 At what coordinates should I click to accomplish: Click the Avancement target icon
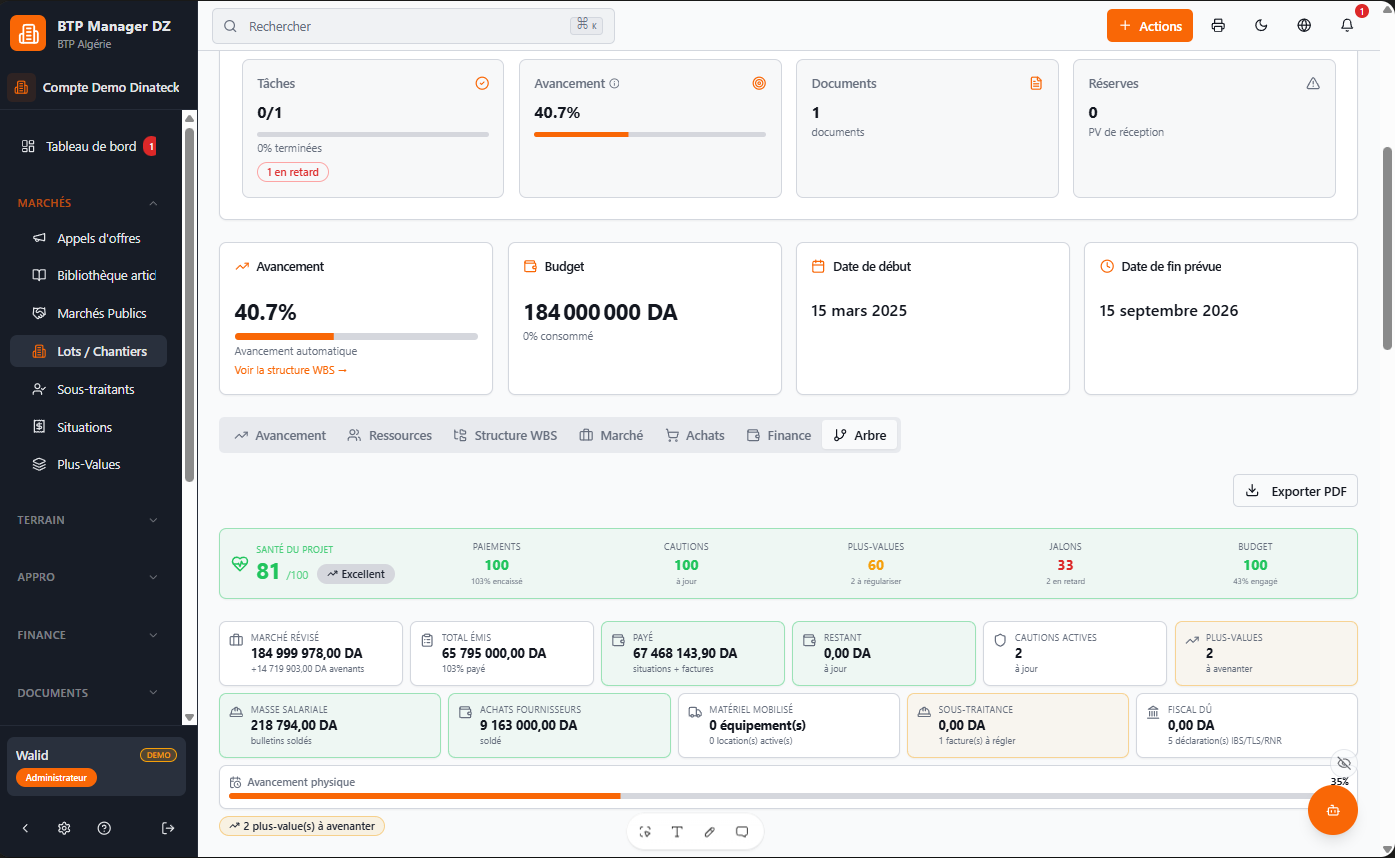[759, 83]
